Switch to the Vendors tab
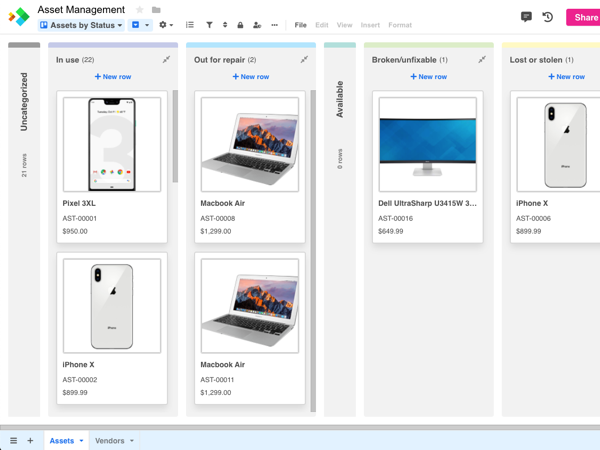The image size is (600, 450). (109, 441)
